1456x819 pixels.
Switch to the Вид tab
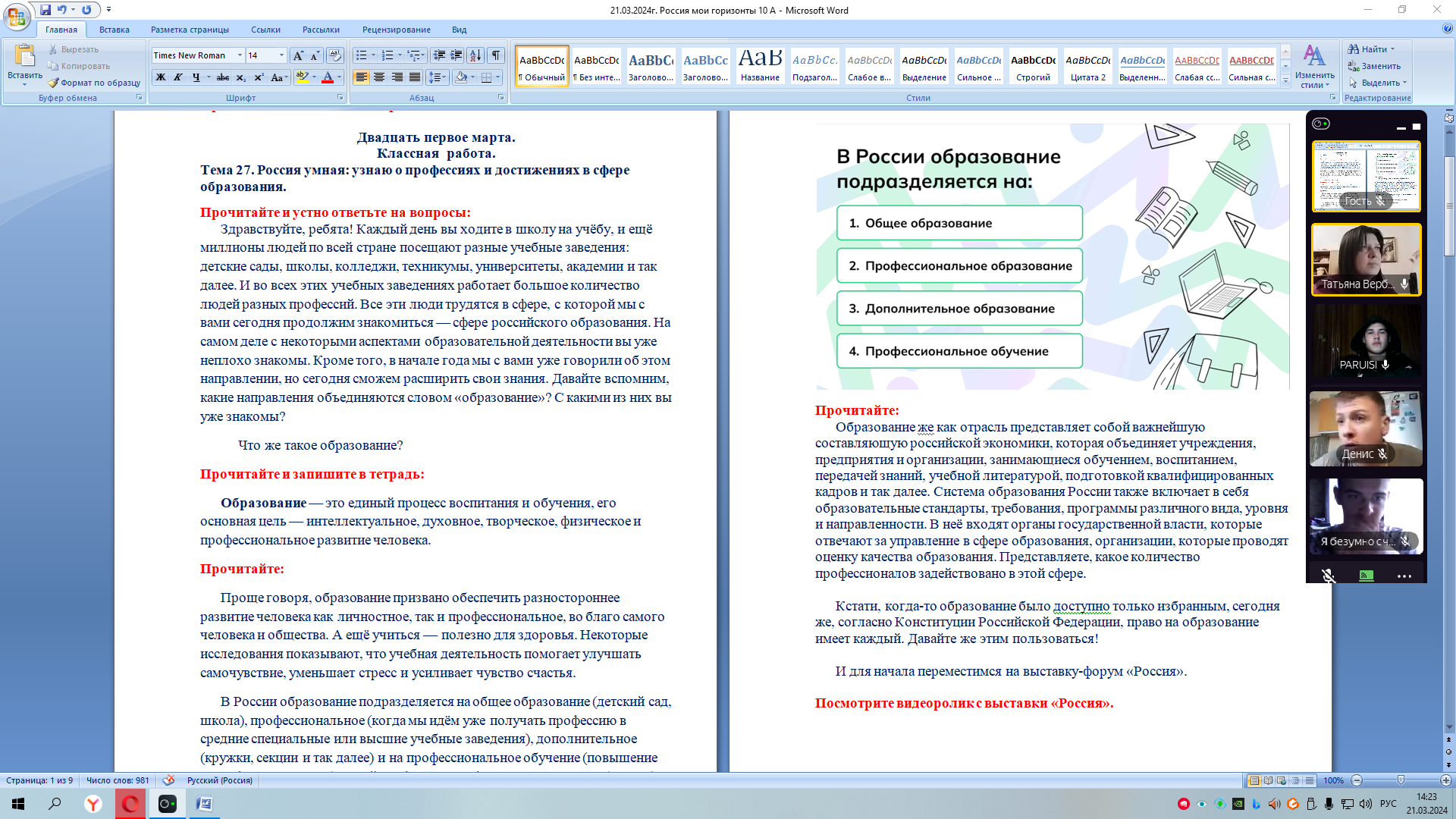459,30
